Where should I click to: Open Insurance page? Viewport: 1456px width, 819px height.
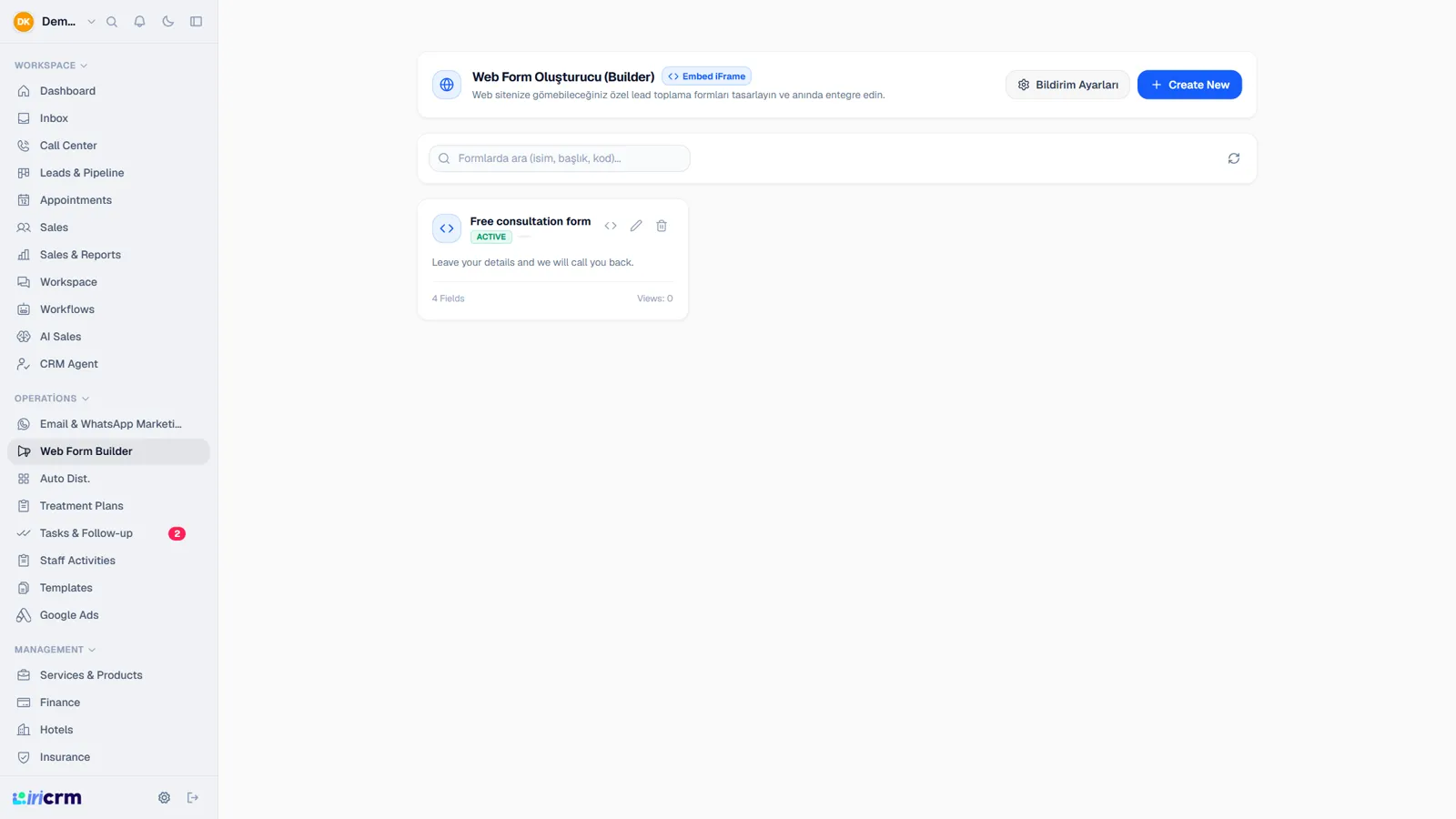click(x=108, y=757)
